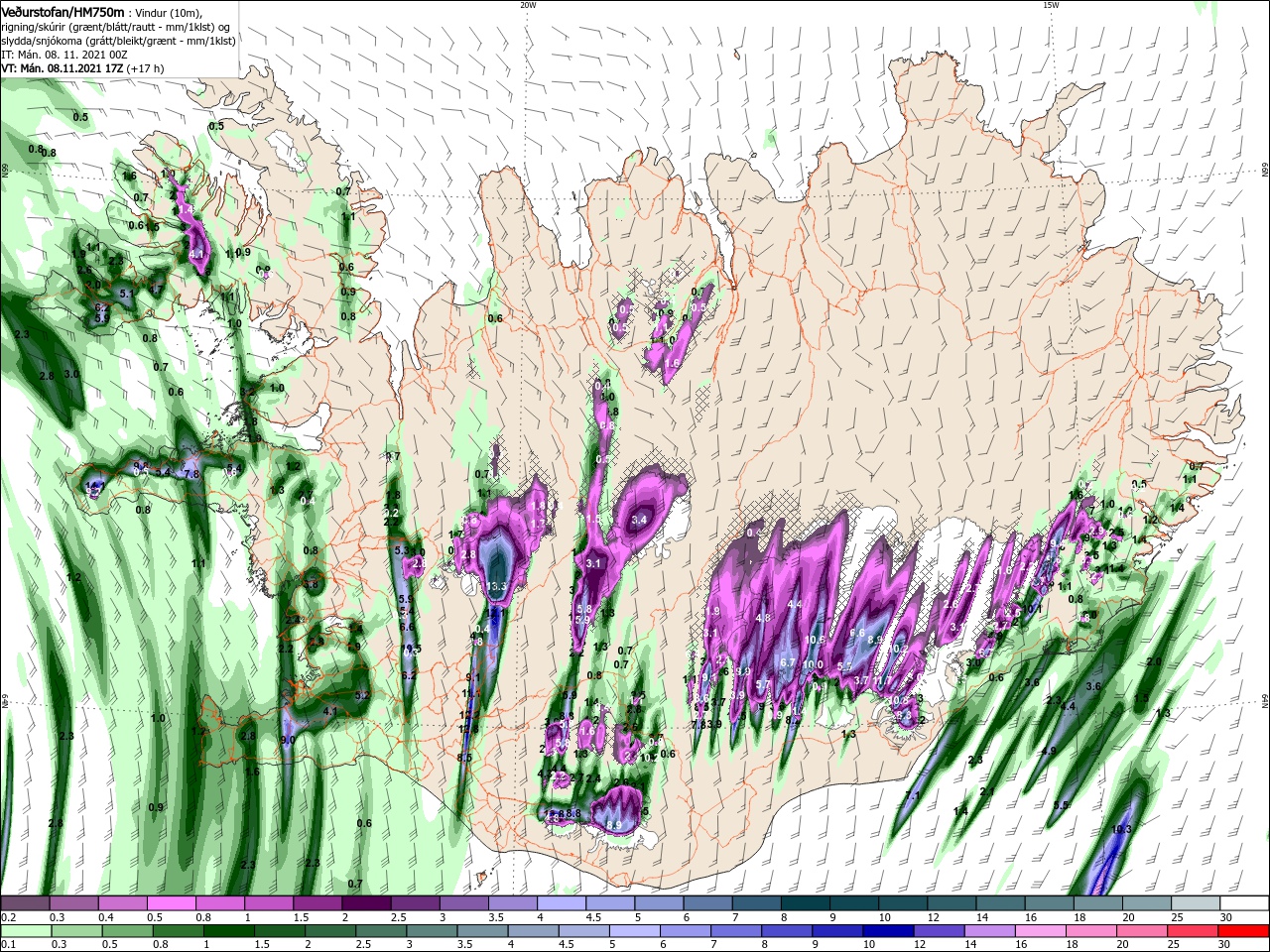Click the first mauve swatch in the upper snow legend

point(25,903)
